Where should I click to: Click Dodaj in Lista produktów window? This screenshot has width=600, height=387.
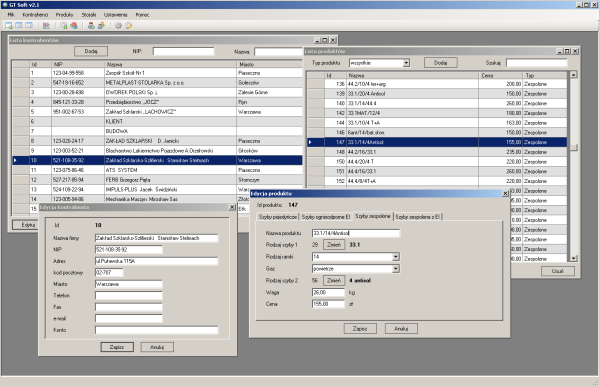point(440,63)
